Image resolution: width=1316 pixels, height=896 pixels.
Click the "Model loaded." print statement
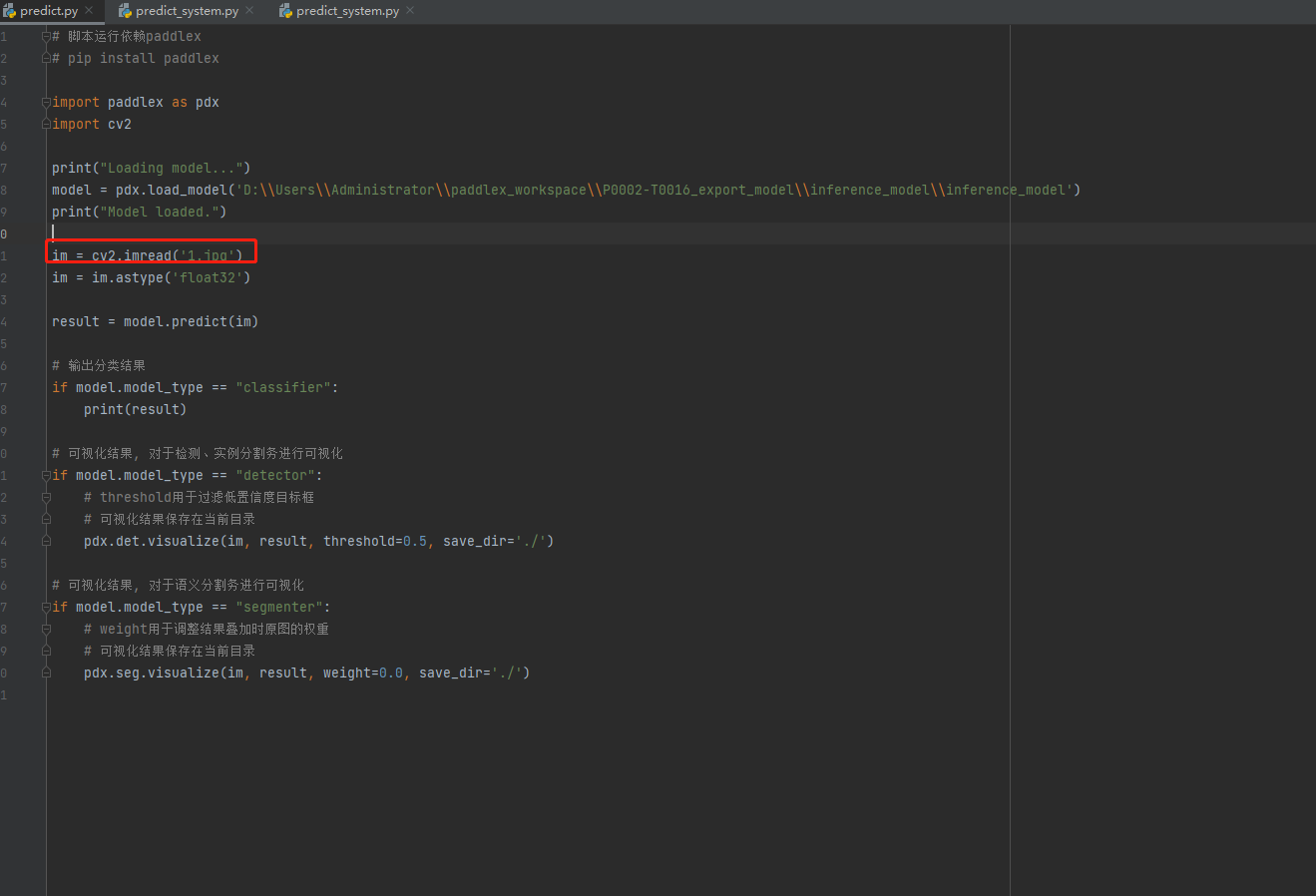tap(139, 212)
